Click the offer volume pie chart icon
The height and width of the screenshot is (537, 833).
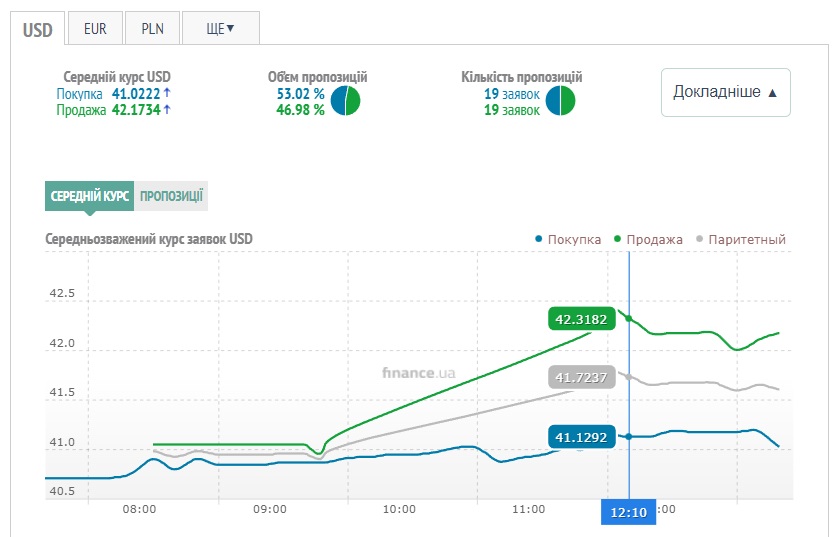coord(345,101)
